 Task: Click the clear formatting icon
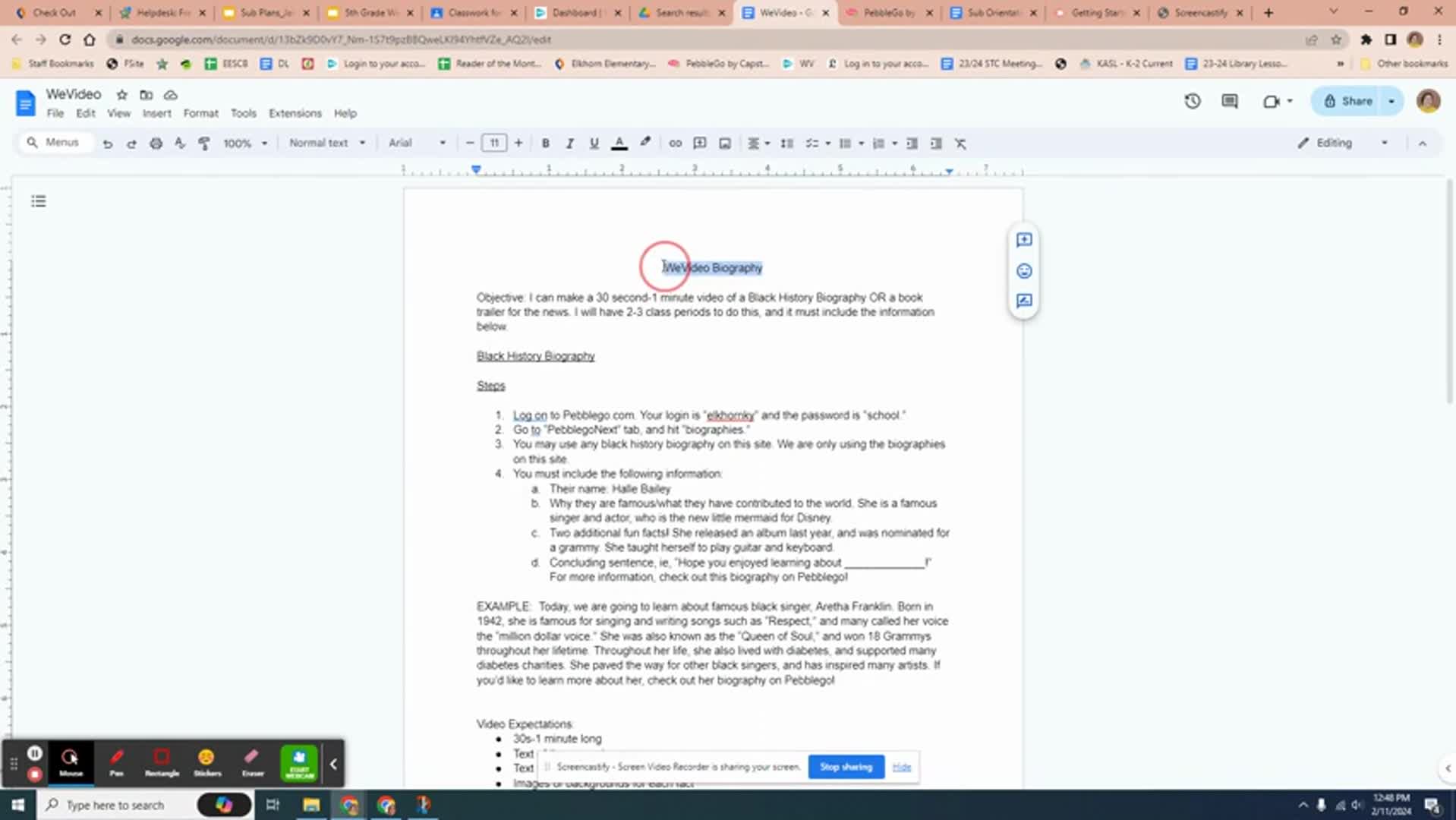click(x=960, y=143)
